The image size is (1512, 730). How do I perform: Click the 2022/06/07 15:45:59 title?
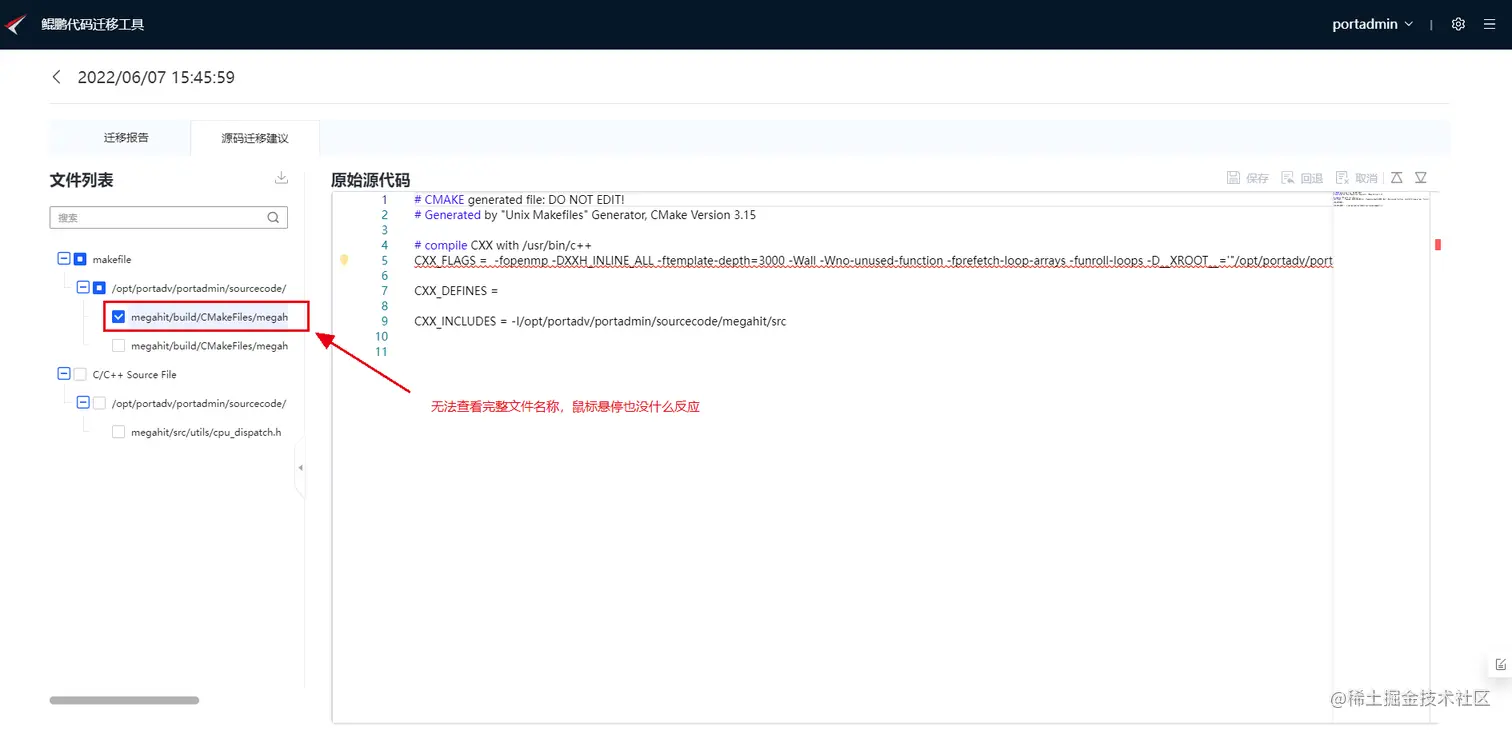pyautogui.click(x=156, y=77)
